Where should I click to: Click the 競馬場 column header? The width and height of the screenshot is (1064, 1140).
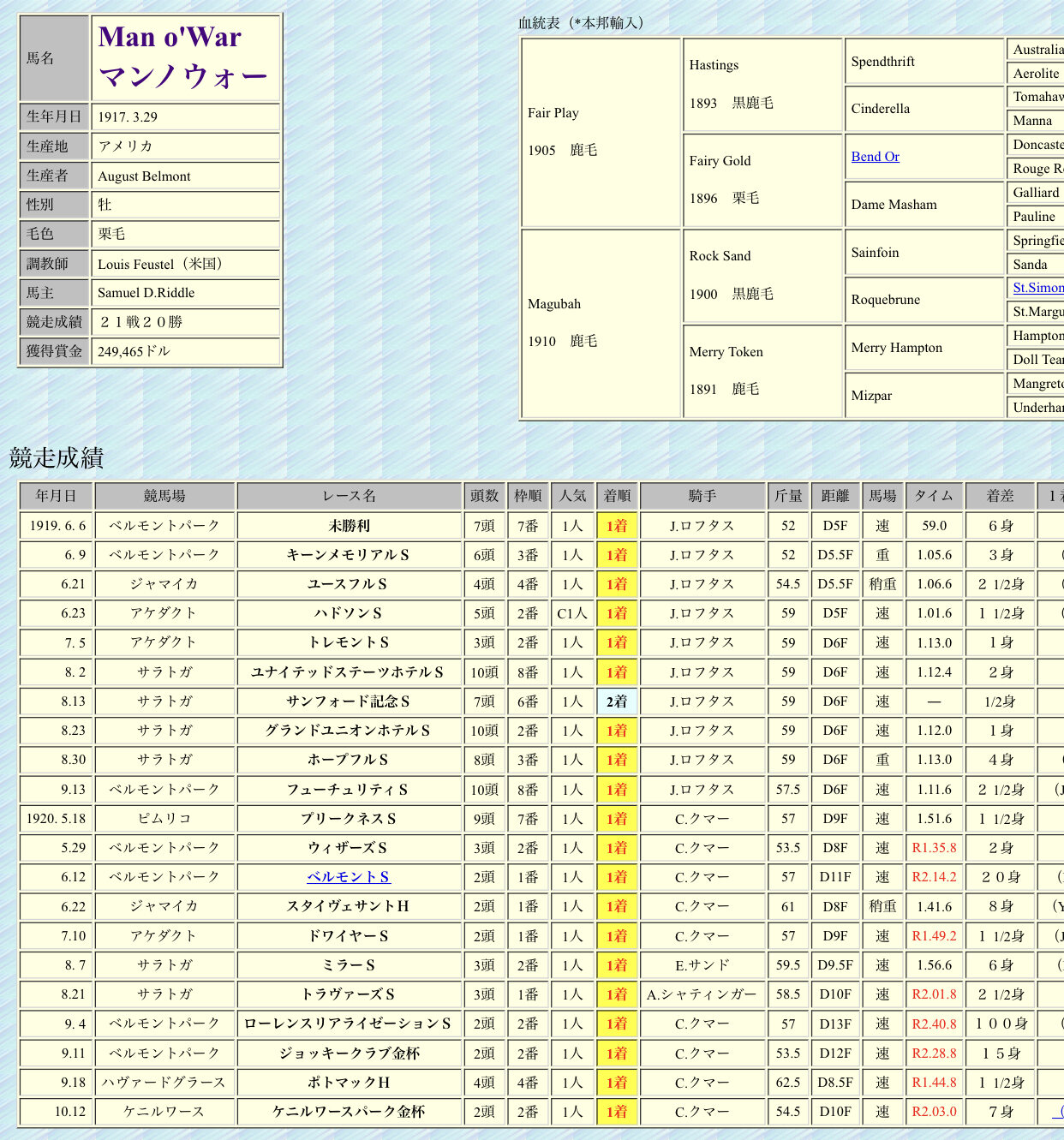point(164,496)
